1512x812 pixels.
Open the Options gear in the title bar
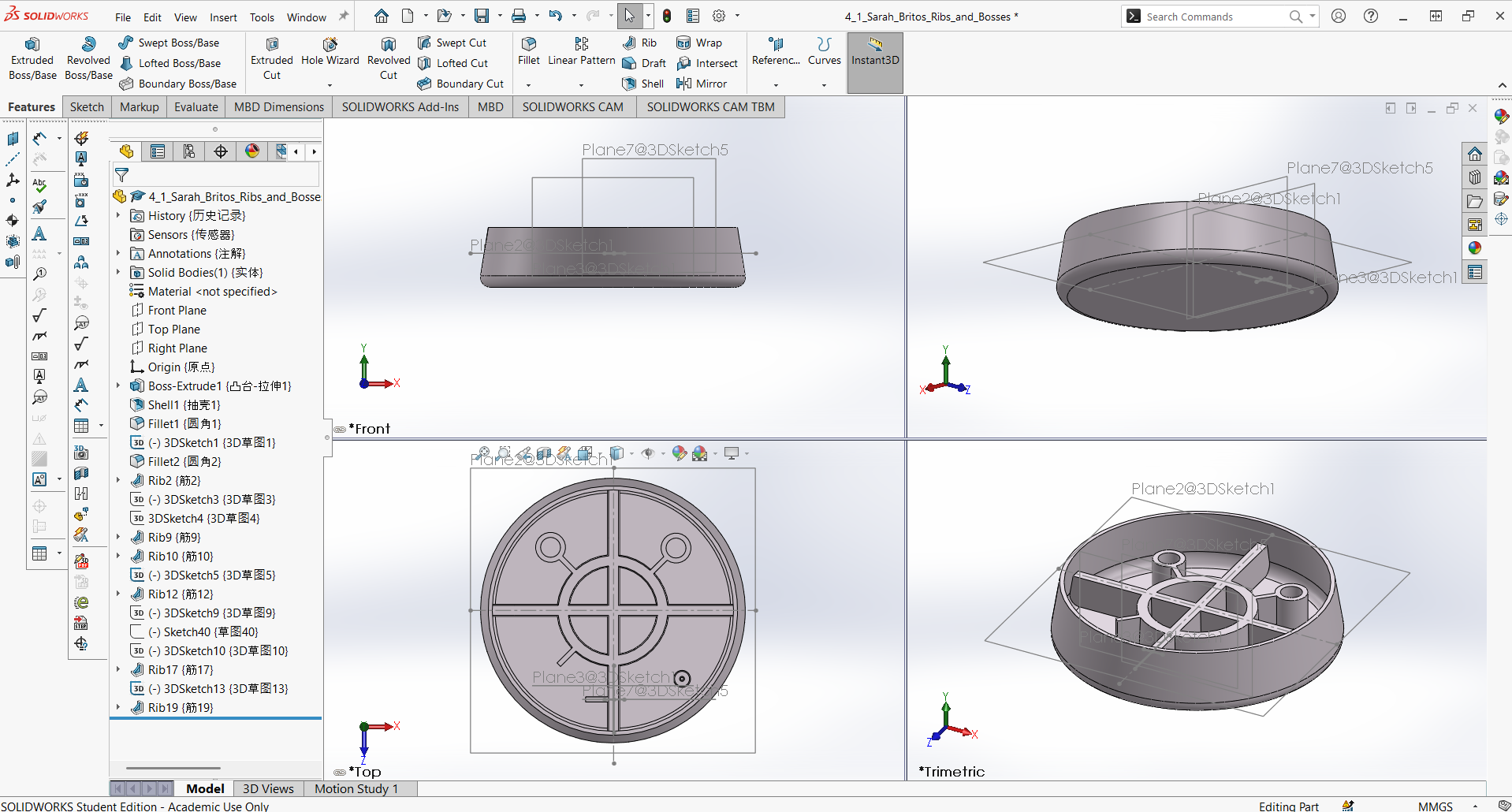pyautogui.click(x=719, y=16)
